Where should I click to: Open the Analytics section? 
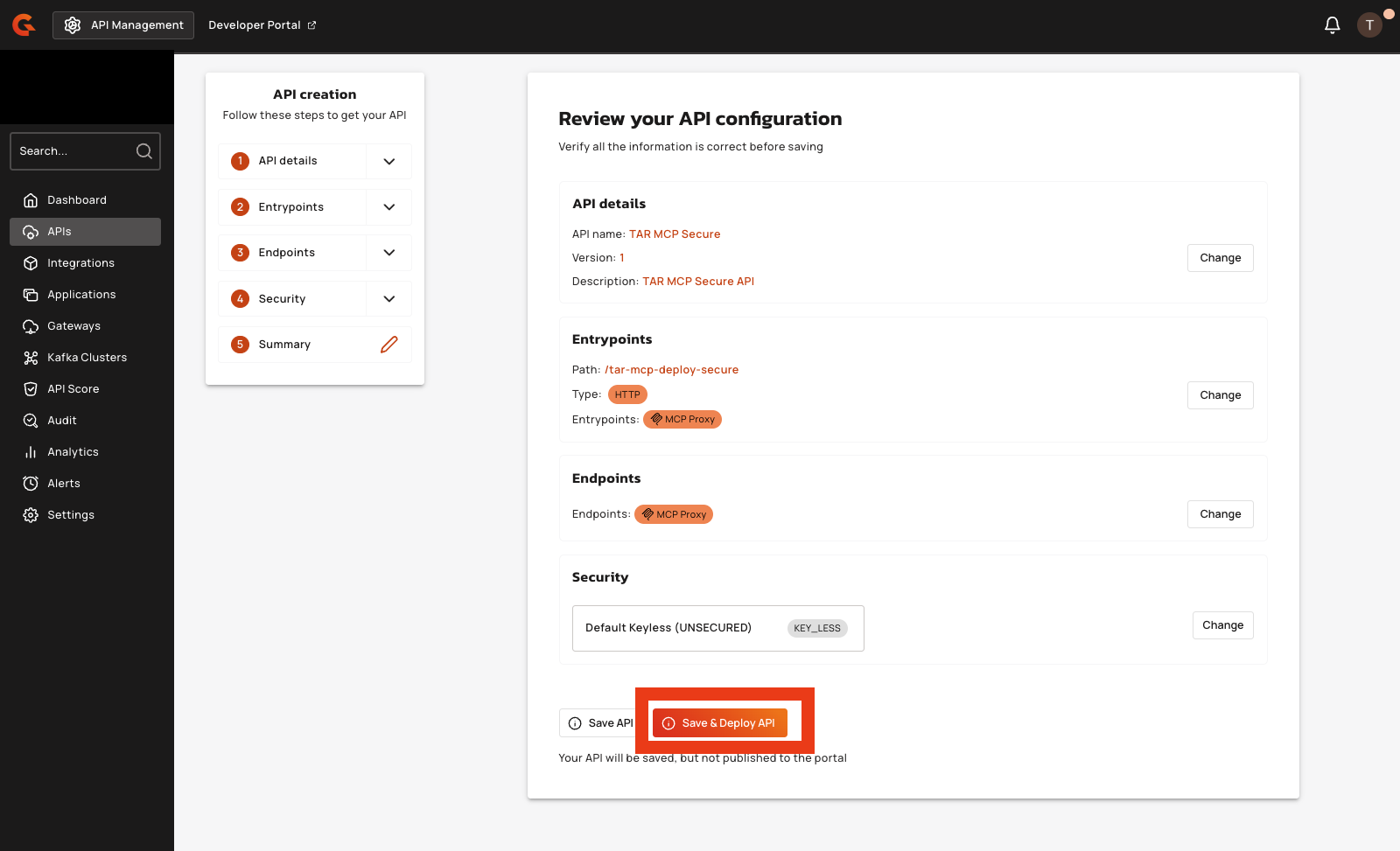73,452
